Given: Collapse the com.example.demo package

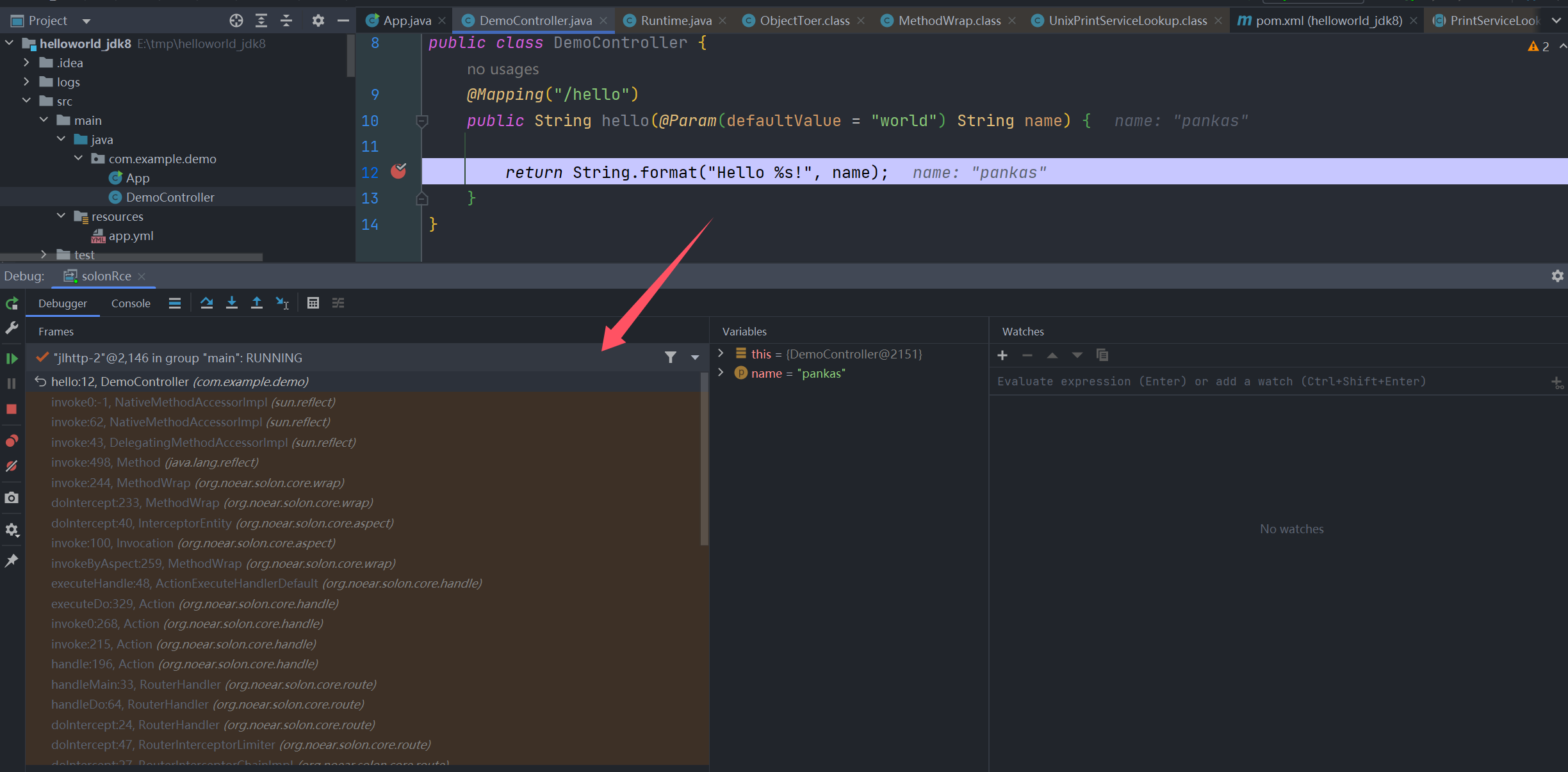Looking at the screenshot, I should pos(78,158).
